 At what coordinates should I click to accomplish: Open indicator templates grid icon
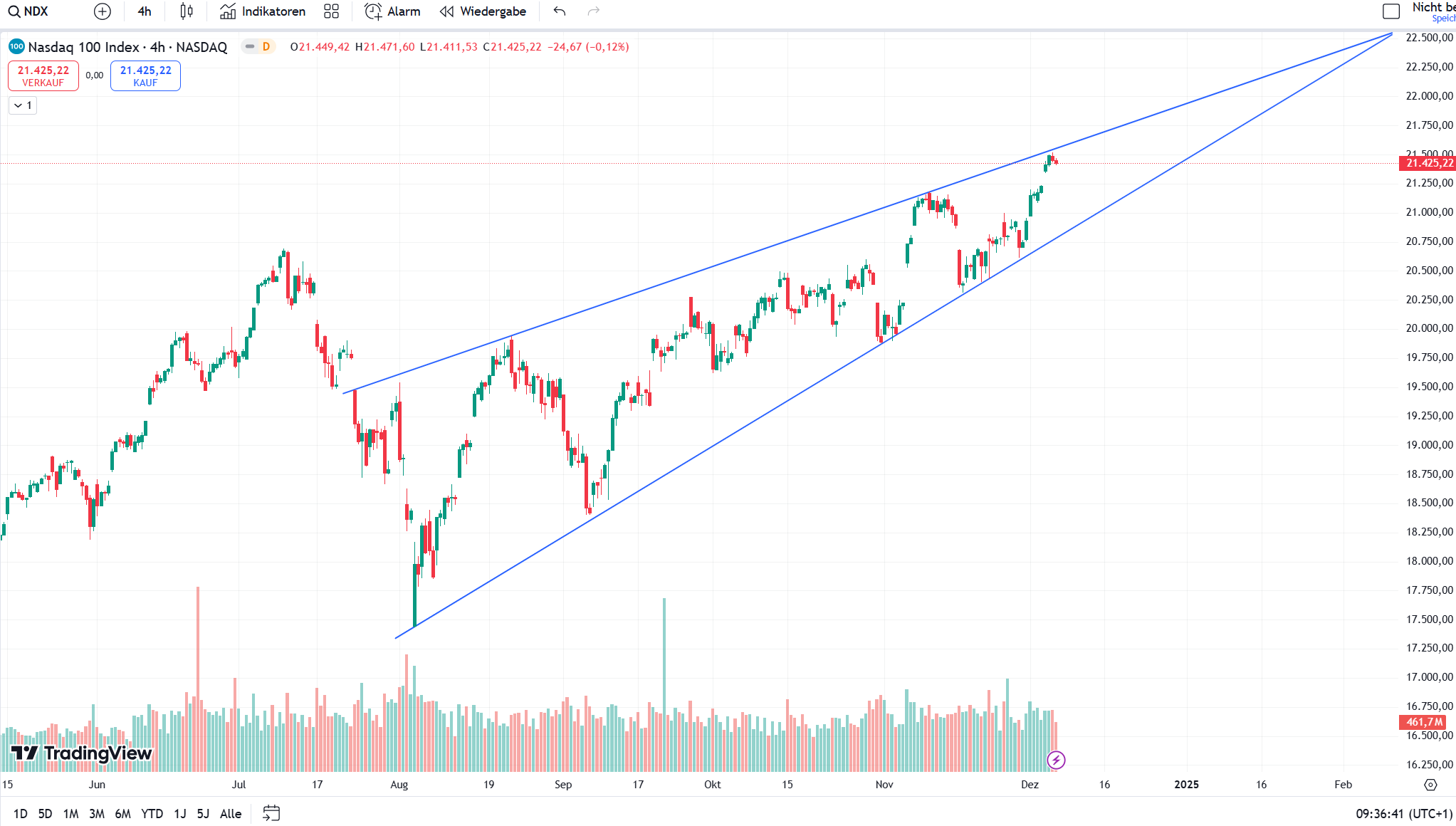coord(331,11)
